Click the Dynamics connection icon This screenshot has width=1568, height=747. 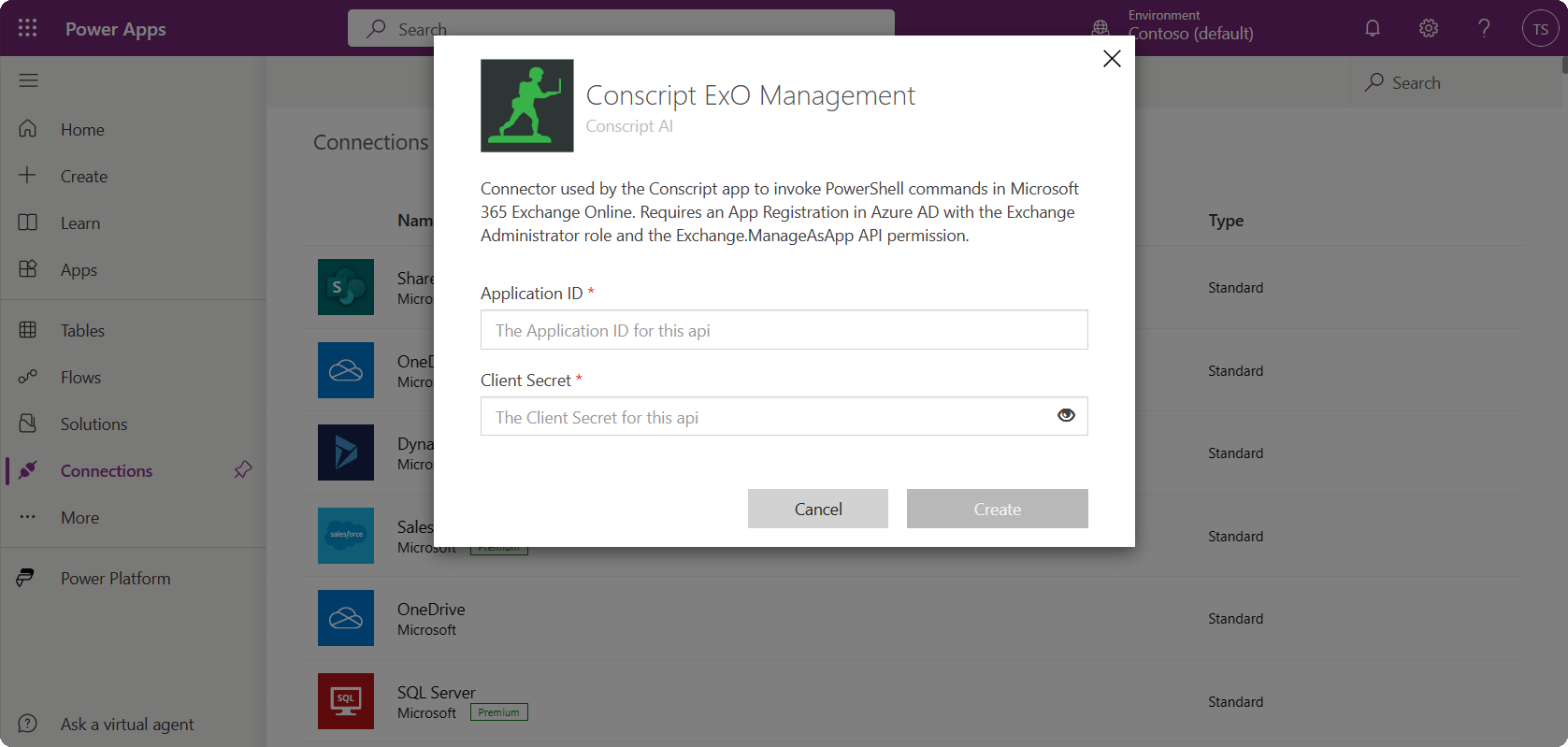tap(346, 453)
